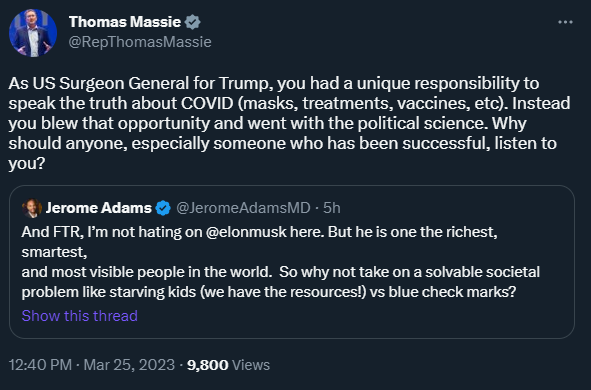Image resolution: width=591 pixels, height=390 pixels.
Task: Click main tweet text starting As US Surgeon General
Action: (289, 123)
